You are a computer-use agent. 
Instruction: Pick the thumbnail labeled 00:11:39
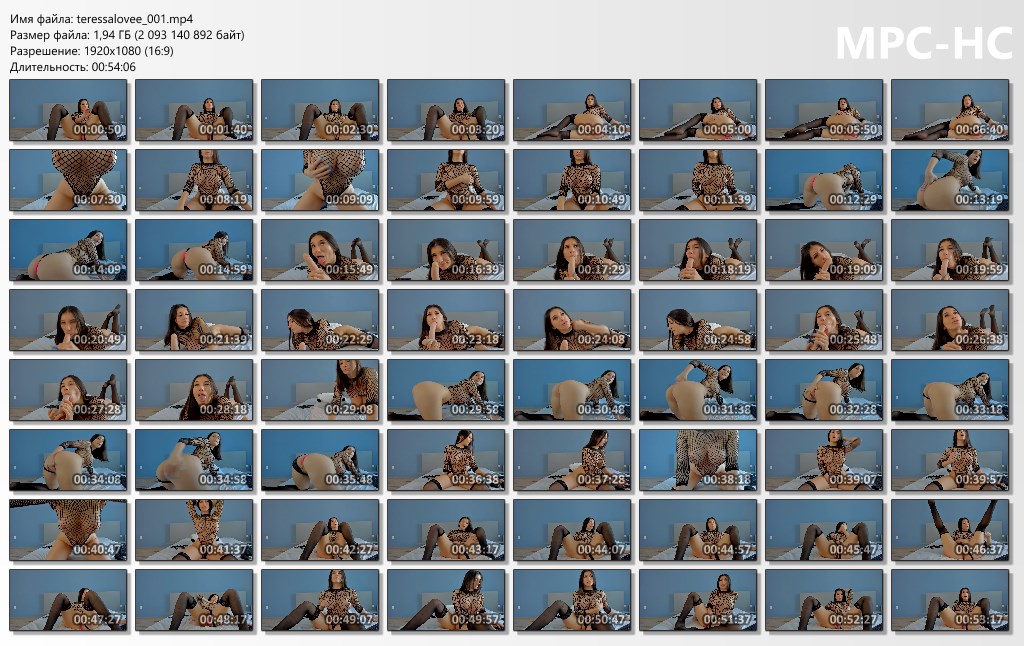(698, 180)
